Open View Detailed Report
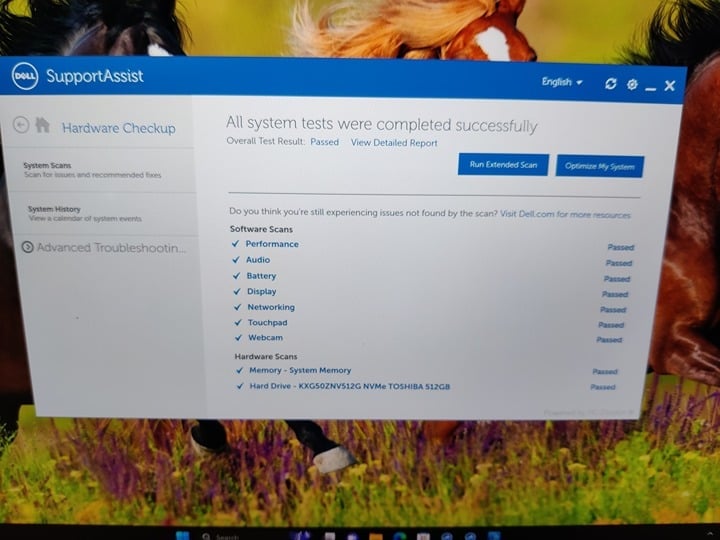Image resolution: width=720 pixels, height=540 pixels. 394,143
